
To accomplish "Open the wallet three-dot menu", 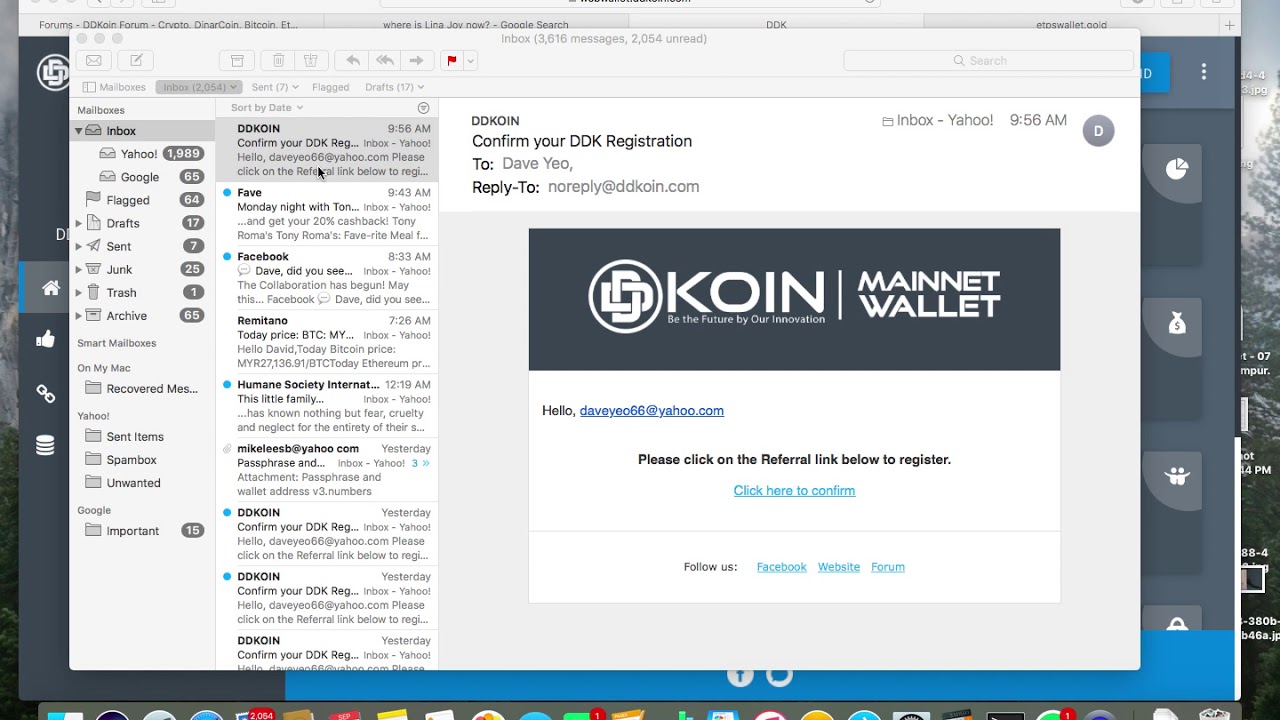I will (x=1204, y=72).
